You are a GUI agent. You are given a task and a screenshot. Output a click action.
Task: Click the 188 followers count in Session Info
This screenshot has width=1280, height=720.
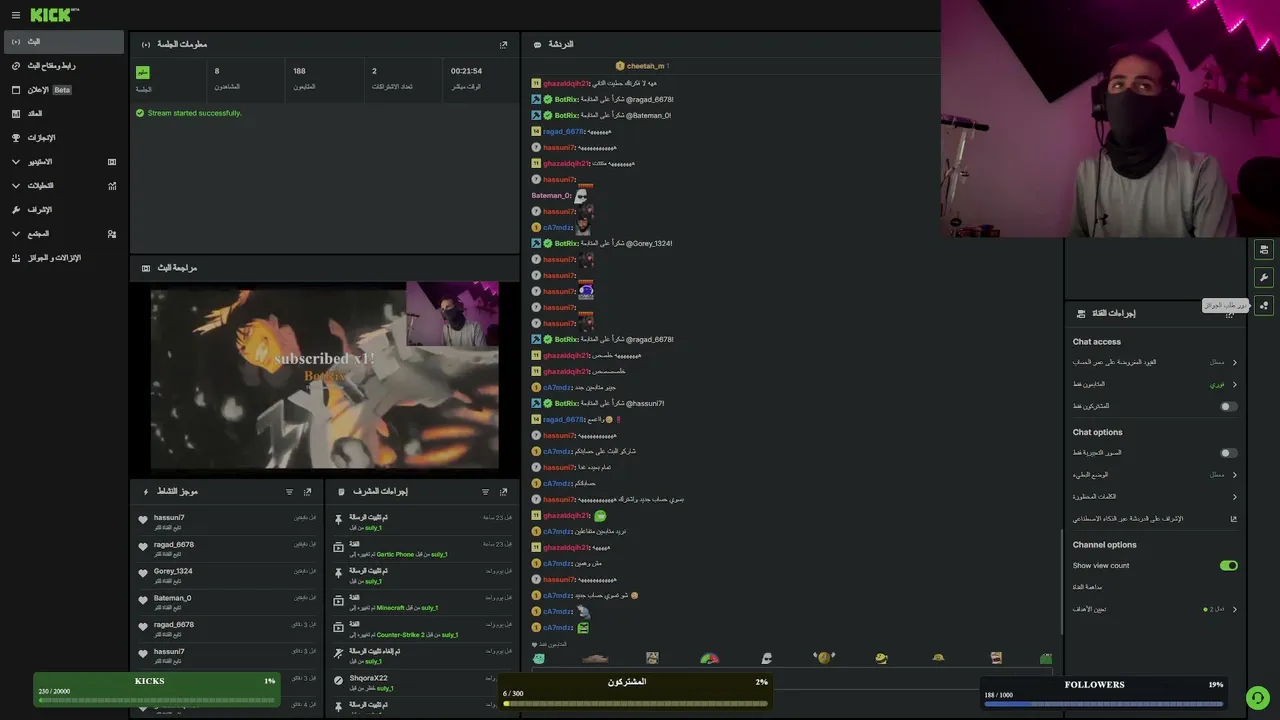point(299,71)
